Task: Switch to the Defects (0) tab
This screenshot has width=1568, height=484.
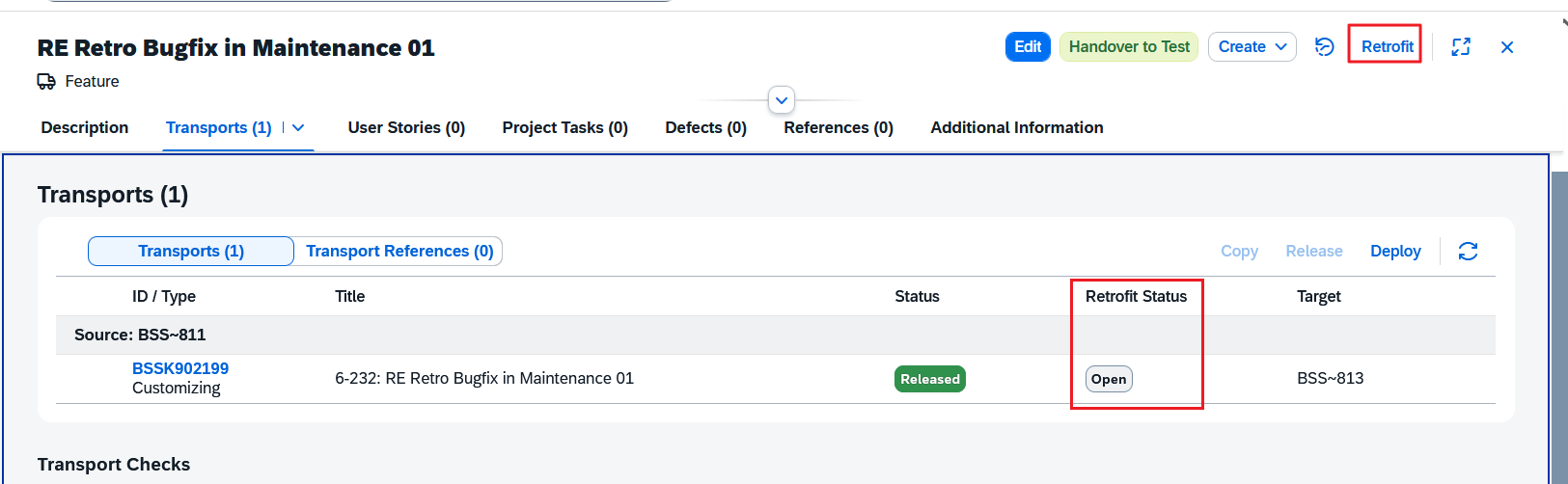Action: pyautogui.click(x=705, y=127)
